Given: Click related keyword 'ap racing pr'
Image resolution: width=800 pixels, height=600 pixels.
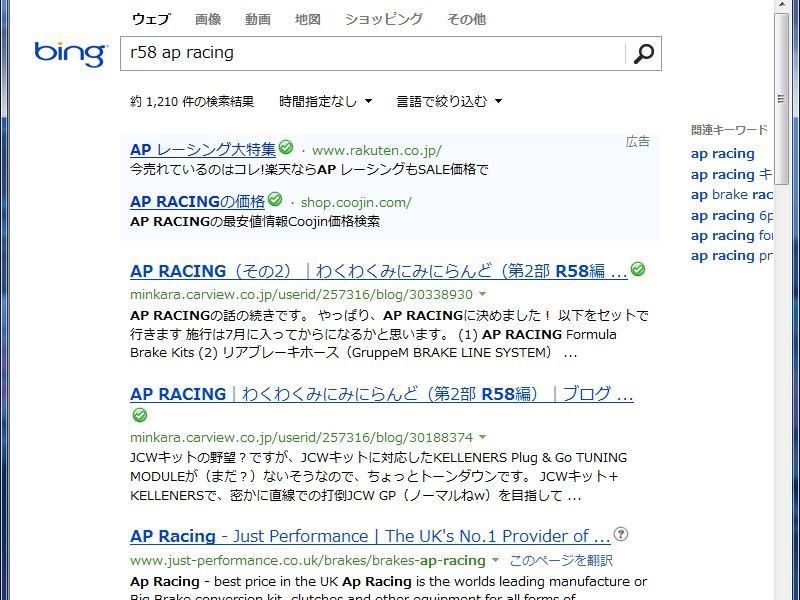Looking at the screenshot, I should [732, 256].
